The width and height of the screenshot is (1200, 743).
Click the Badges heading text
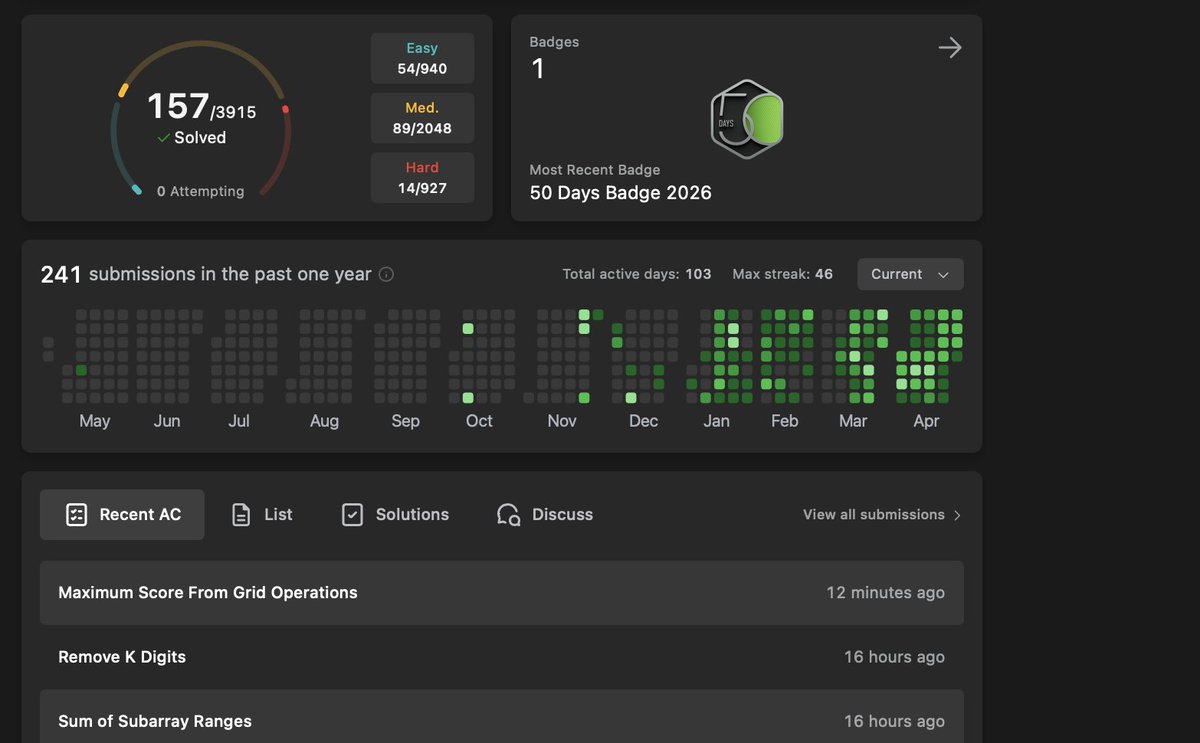(554, 42)
